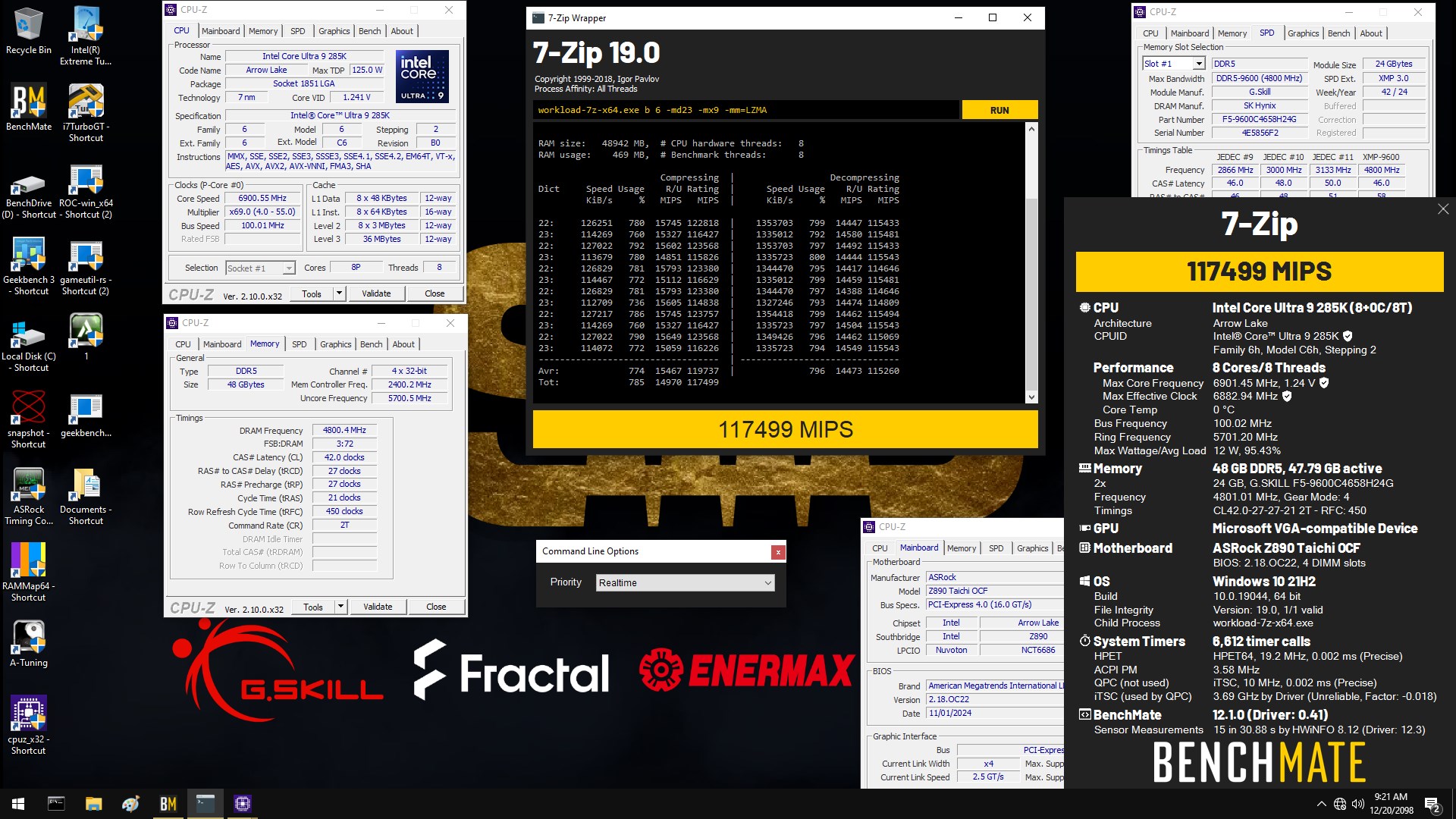Viewport: 1456px width, 819px height.
Task: Open i7TurboGT shortcut icon
Action: (x=86, y=113)
